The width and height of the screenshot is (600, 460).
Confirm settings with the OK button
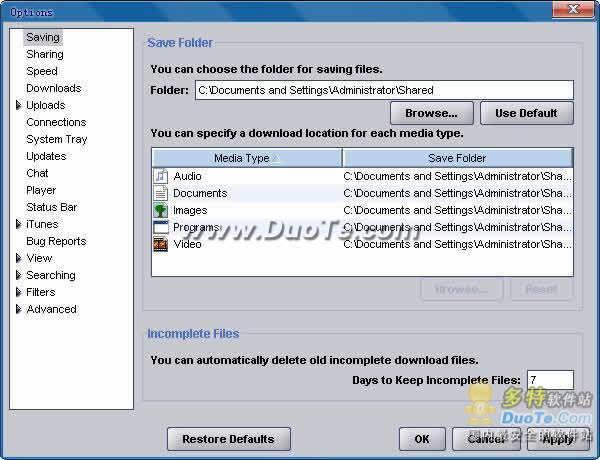[x=422, y=439]
